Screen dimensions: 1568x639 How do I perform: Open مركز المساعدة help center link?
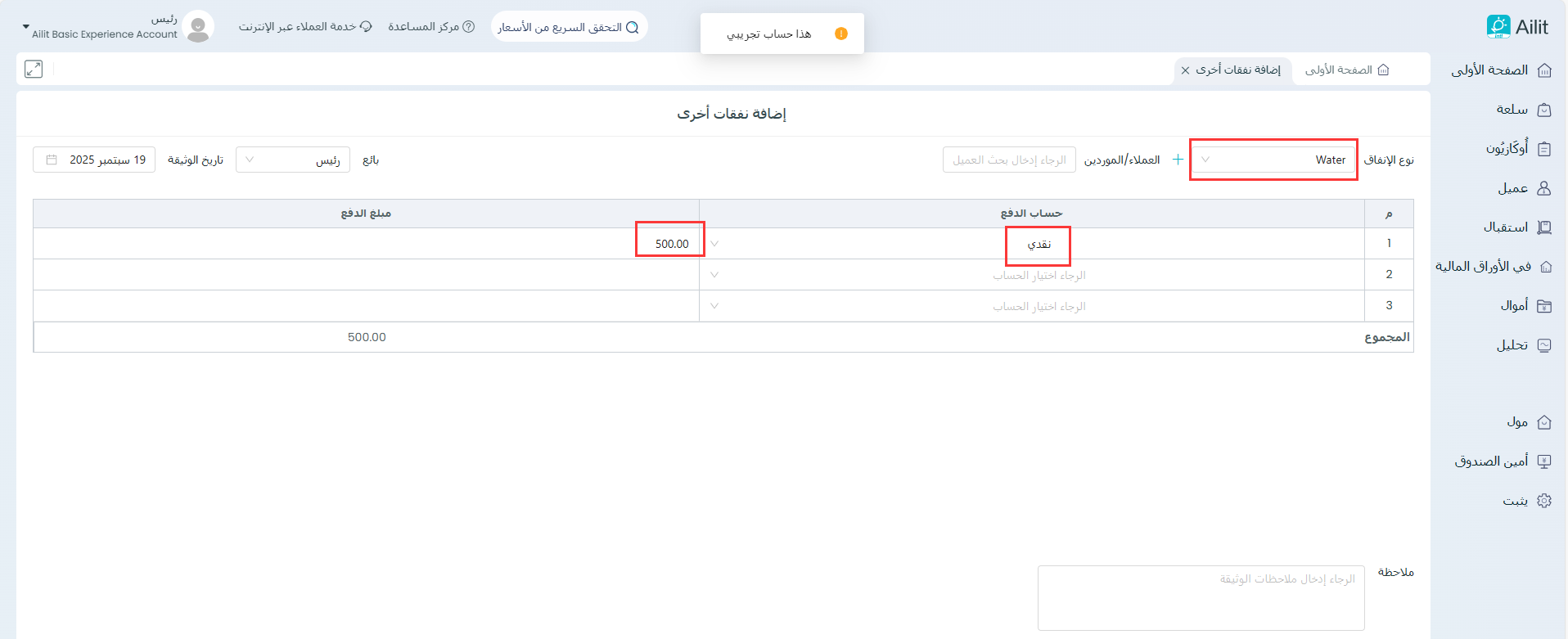point(430,27)
